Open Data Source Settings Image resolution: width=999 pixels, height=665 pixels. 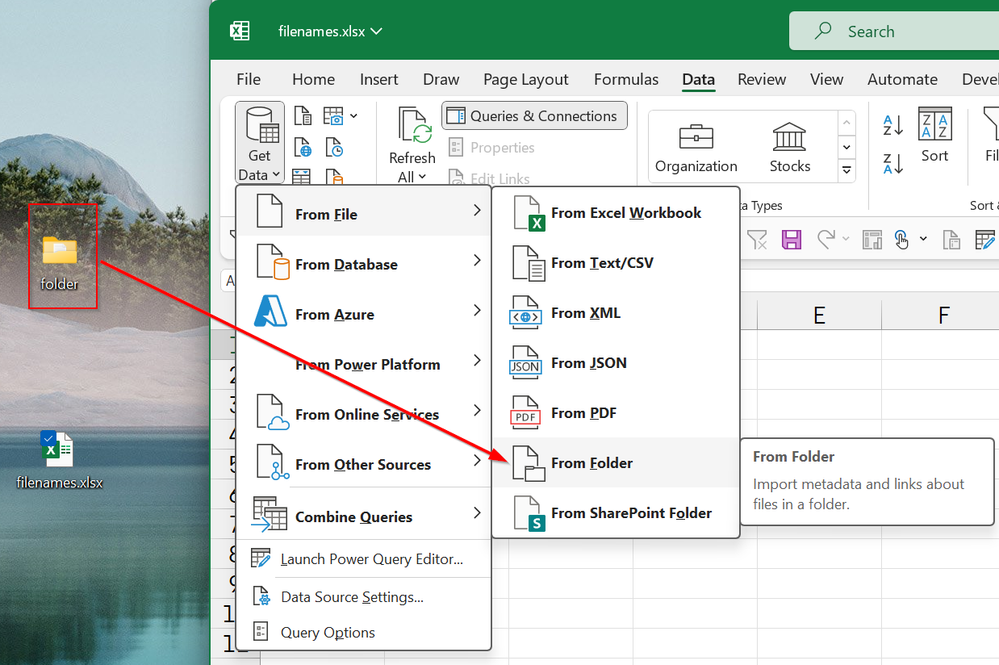click(364, 597)
